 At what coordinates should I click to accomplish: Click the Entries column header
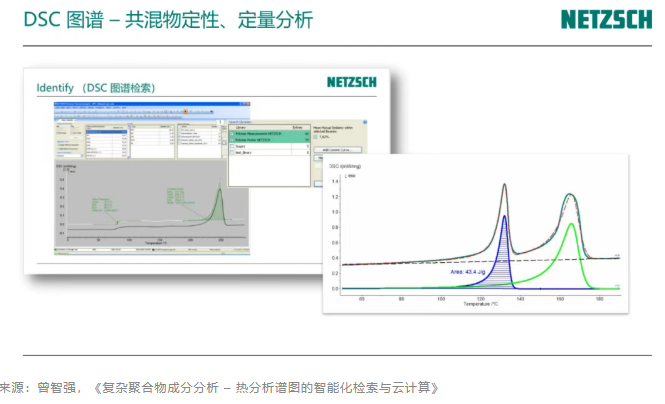297,126
